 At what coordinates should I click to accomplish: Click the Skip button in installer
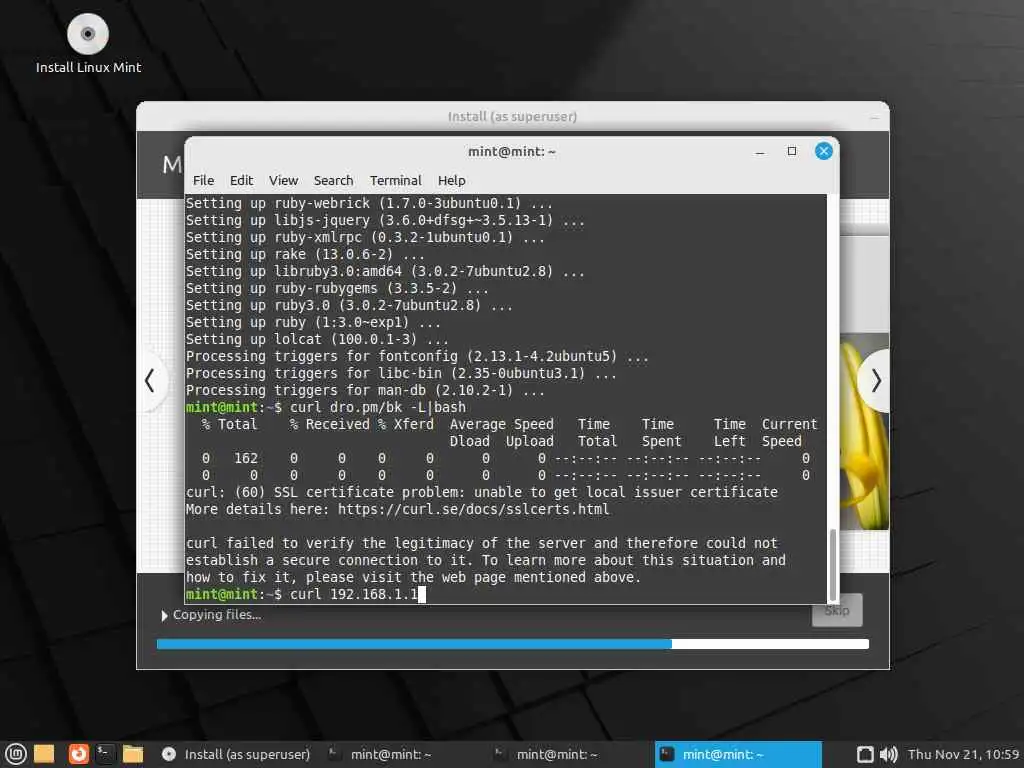pyautogui.click(x=837, y=611)
